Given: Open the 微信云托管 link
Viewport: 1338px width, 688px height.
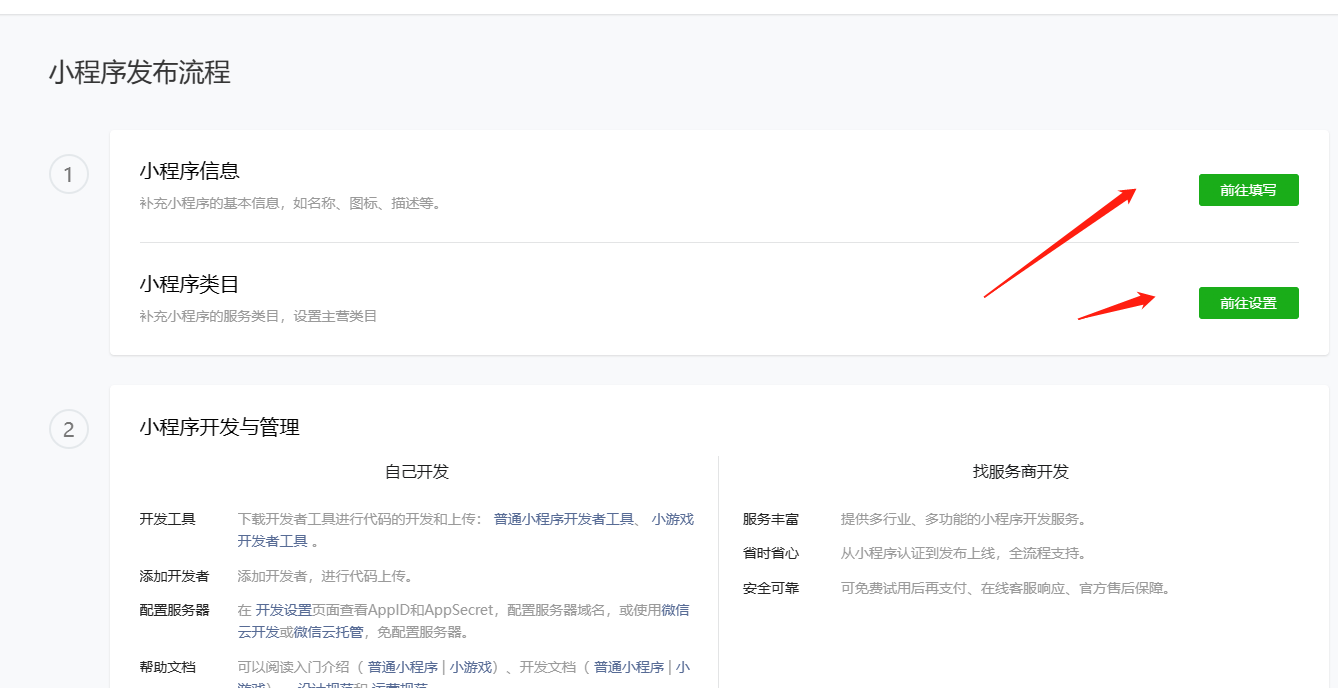Looking at the screenshot, I should point(328,632).
